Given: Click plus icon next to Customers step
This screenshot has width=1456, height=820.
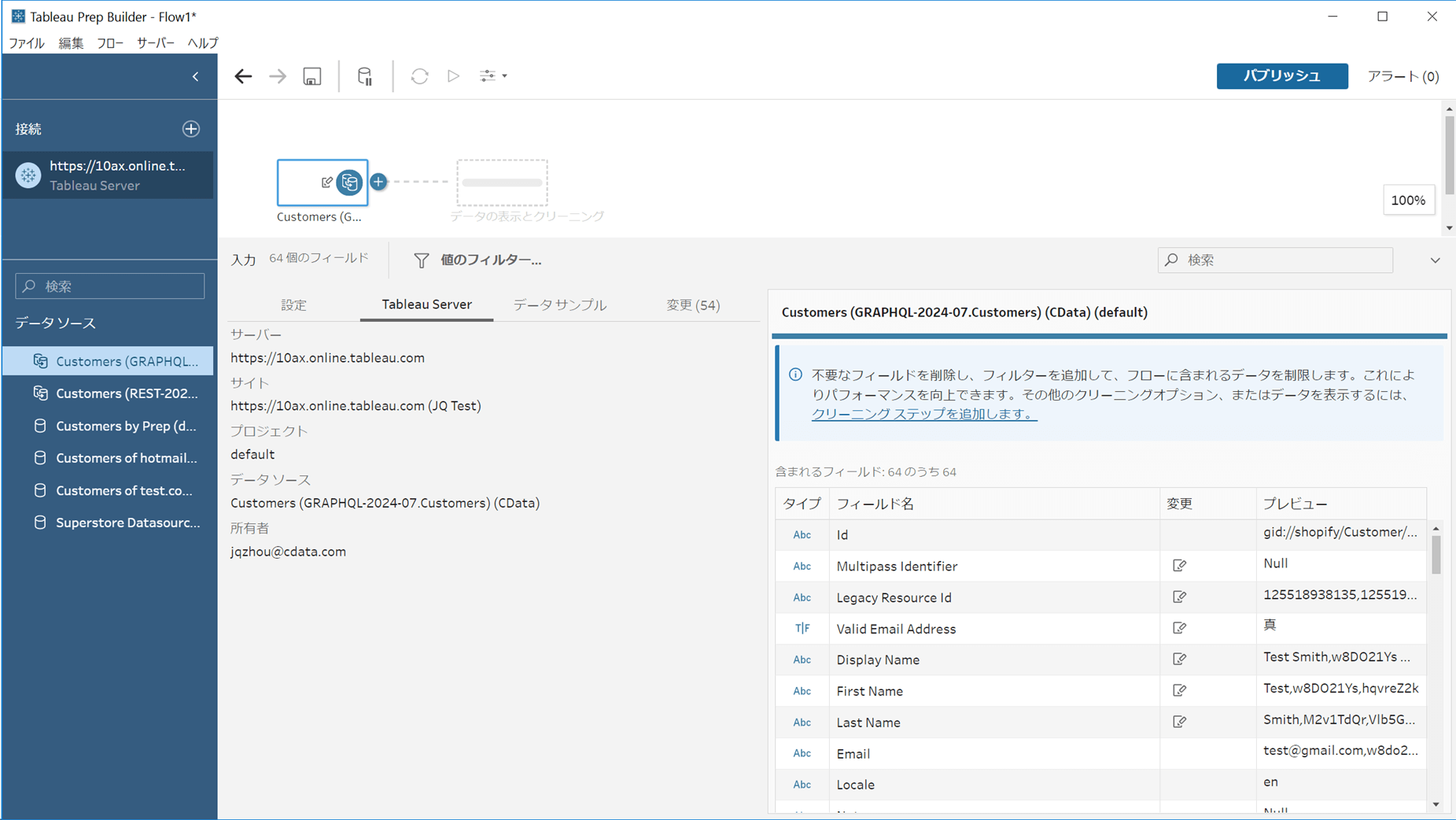Looking at the screenshot, I should coord(378,182).
